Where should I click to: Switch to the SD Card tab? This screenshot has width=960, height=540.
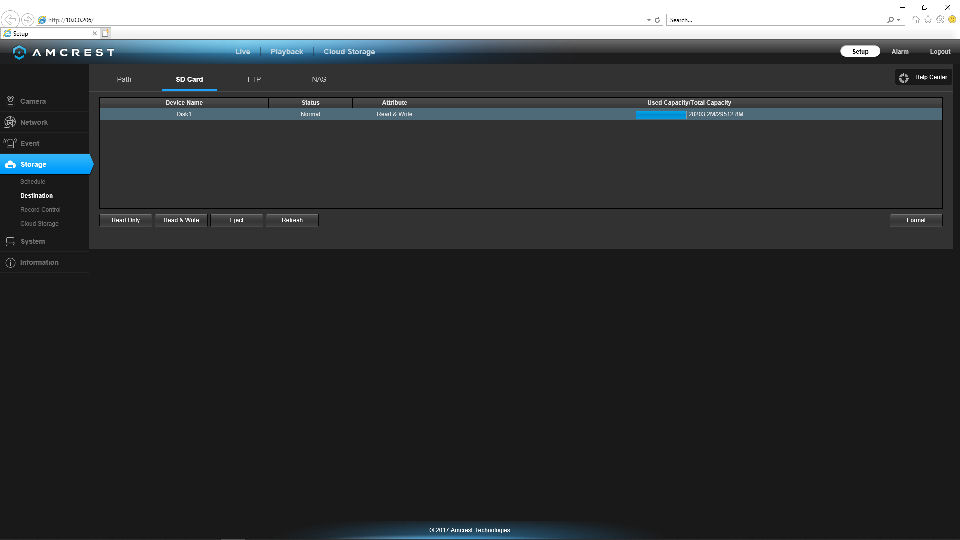(189, 80)
